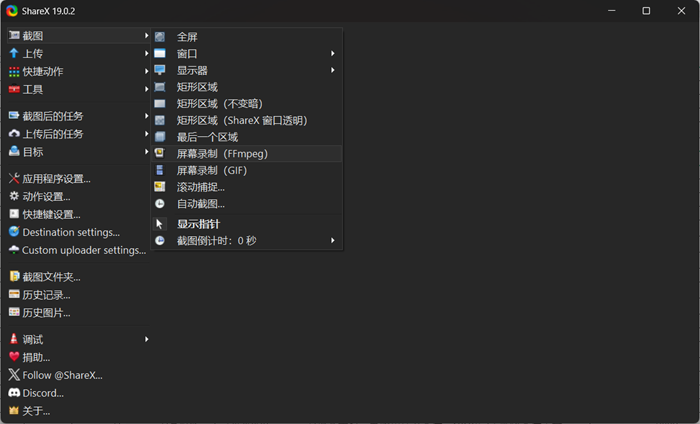This screenshot has width=700, height=424.
Task: Open Destination settings... label
Action: (71, 233)
